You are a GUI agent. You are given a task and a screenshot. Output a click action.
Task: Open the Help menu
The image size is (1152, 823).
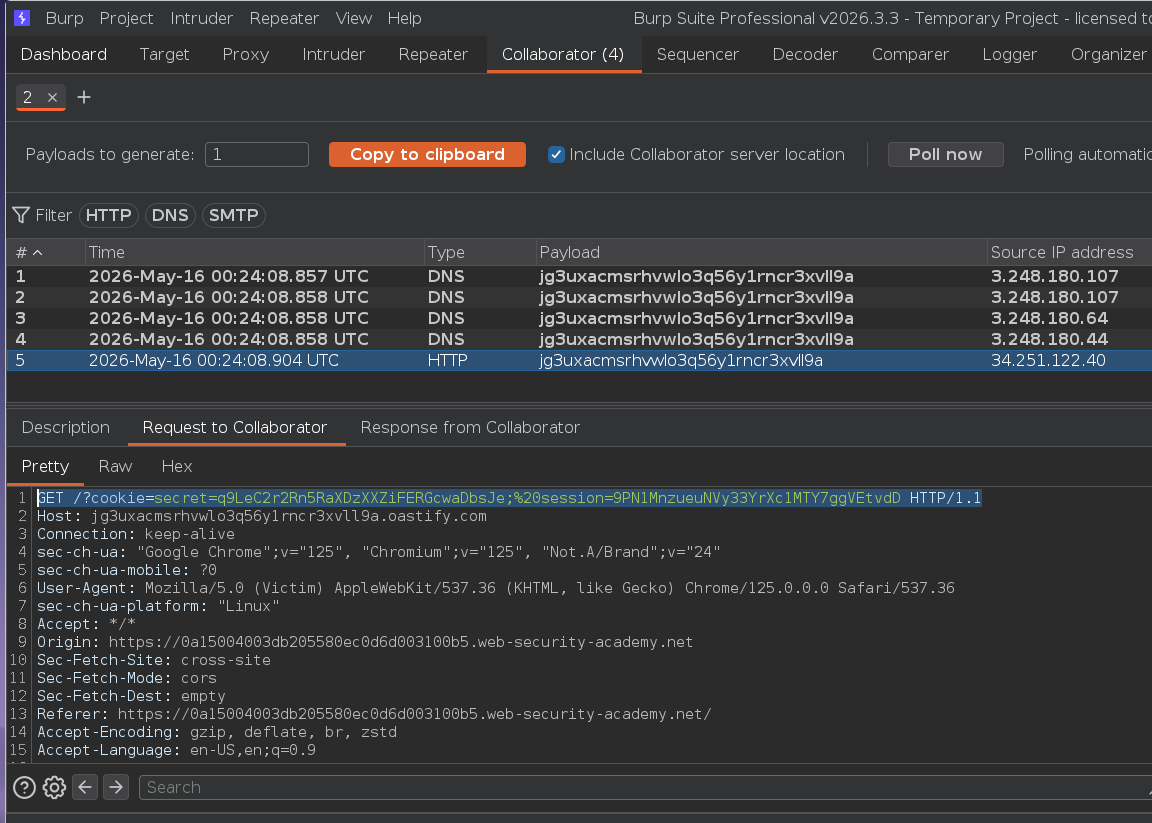point(405,18)
